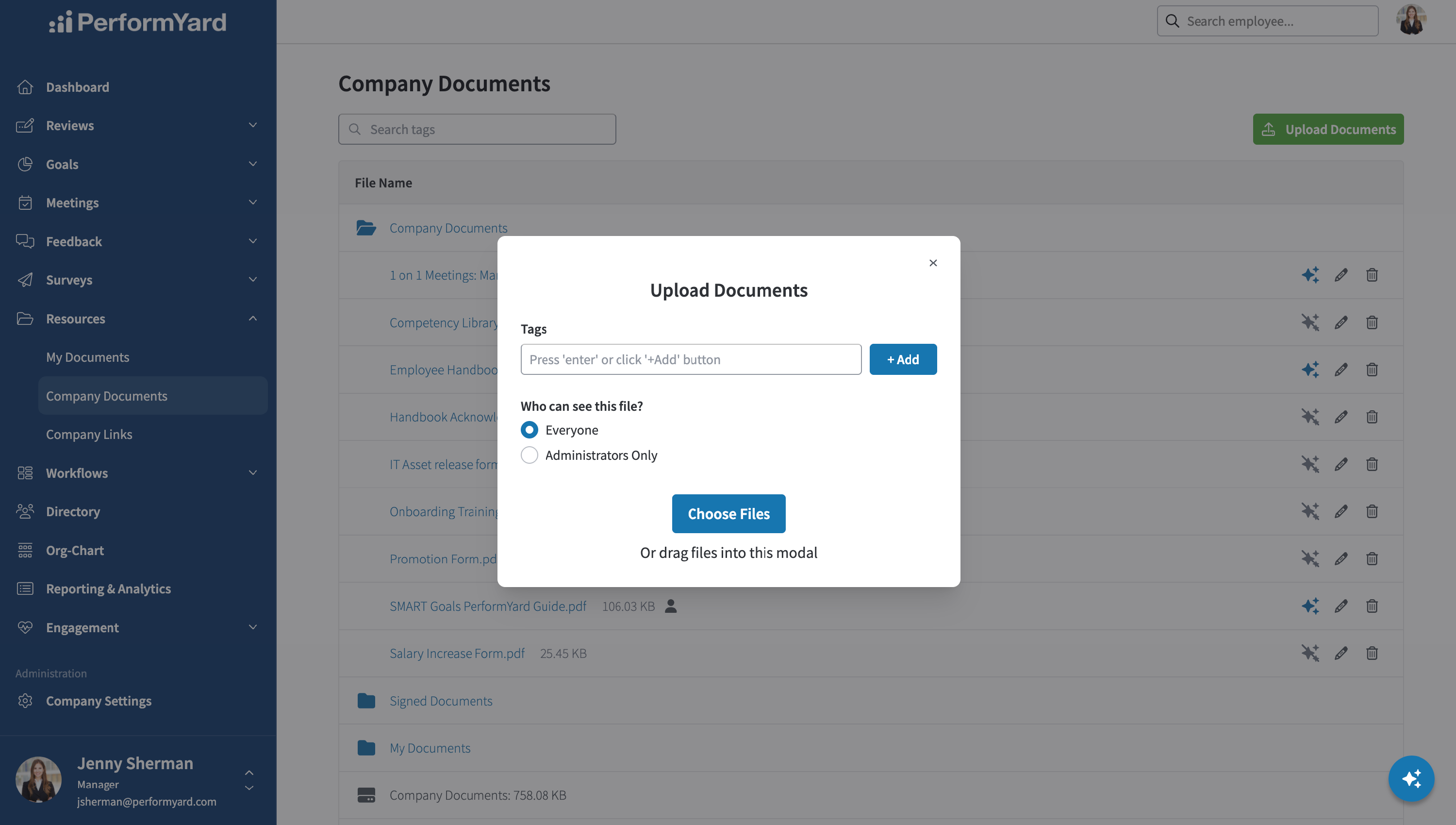This screenshot has width=1456, height=825.
Task: Click the Reporting & Analytics list icon
Action: pos(25,589)
